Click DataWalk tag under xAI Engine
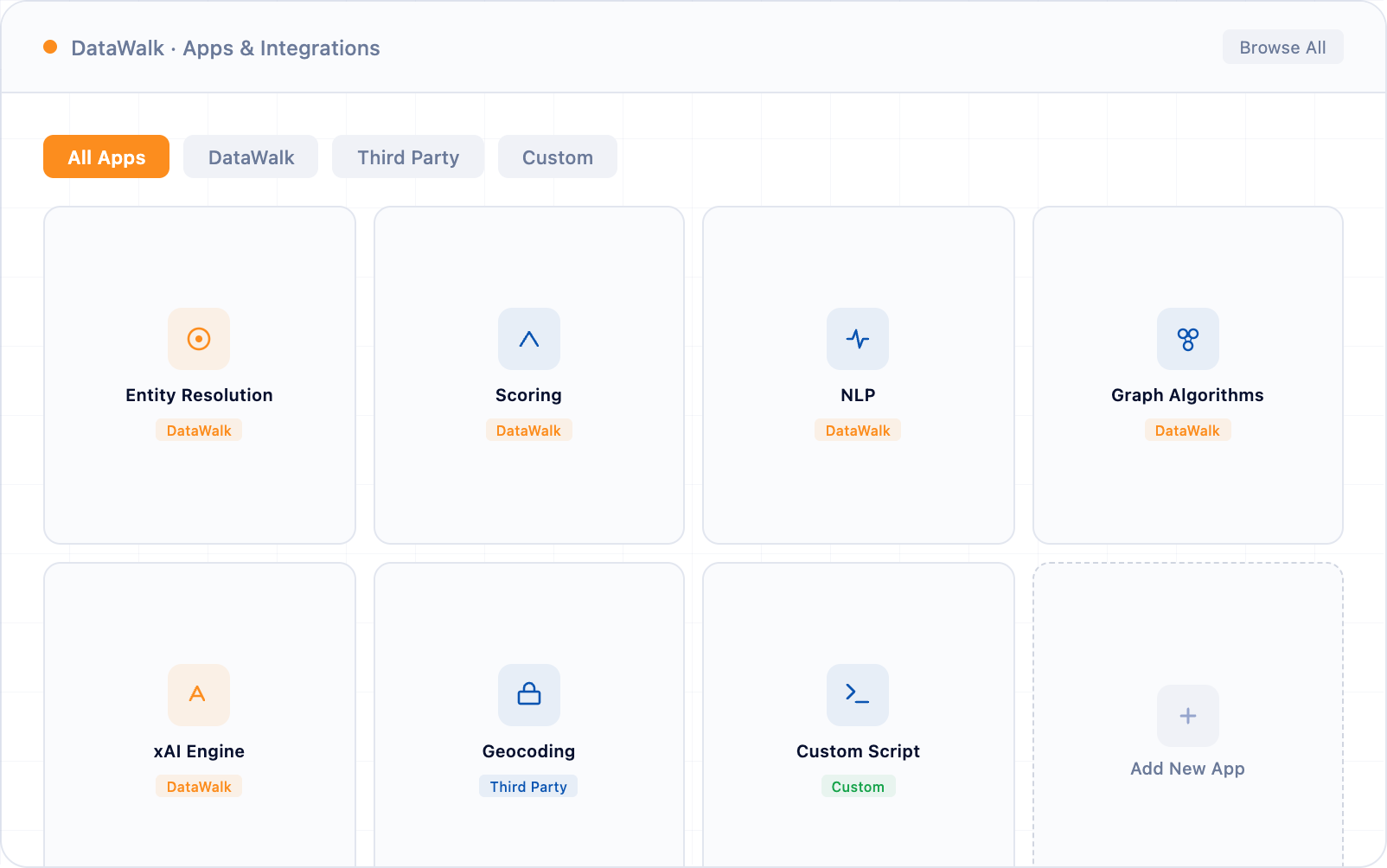This screenshot has width=1387, height=868. (199, 787)
